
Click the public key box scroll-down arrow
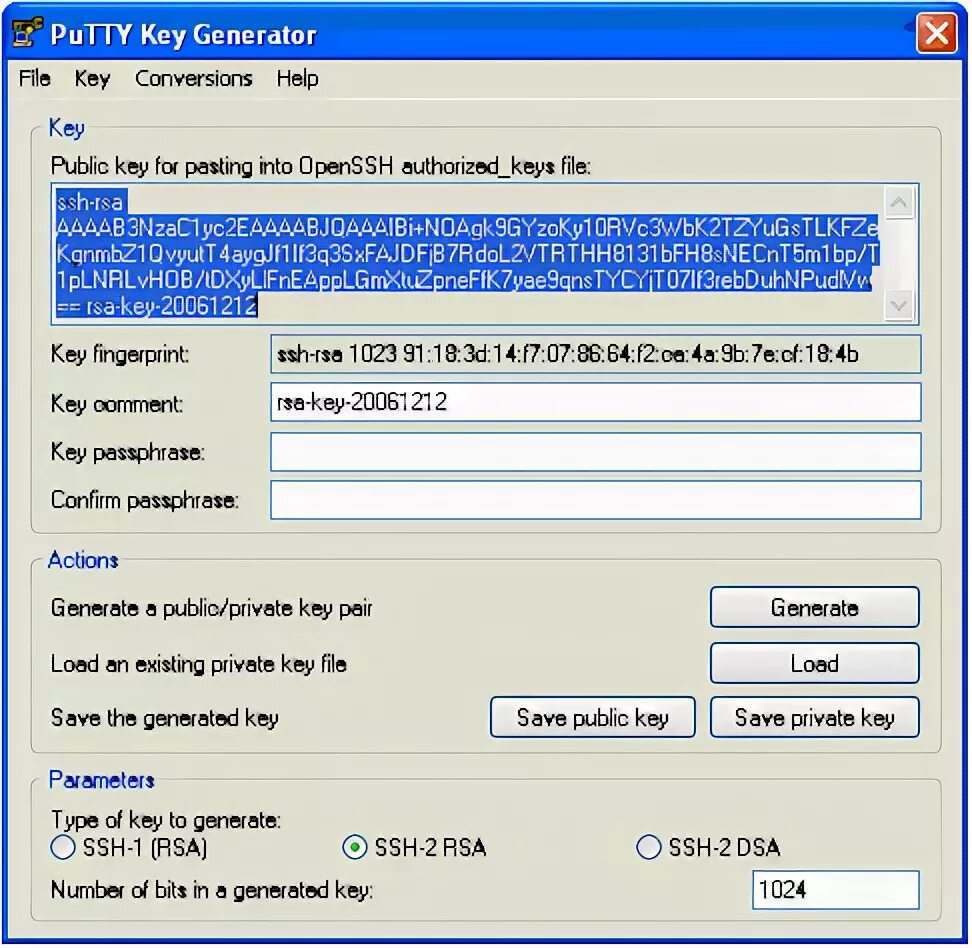[x=899, y=306]
